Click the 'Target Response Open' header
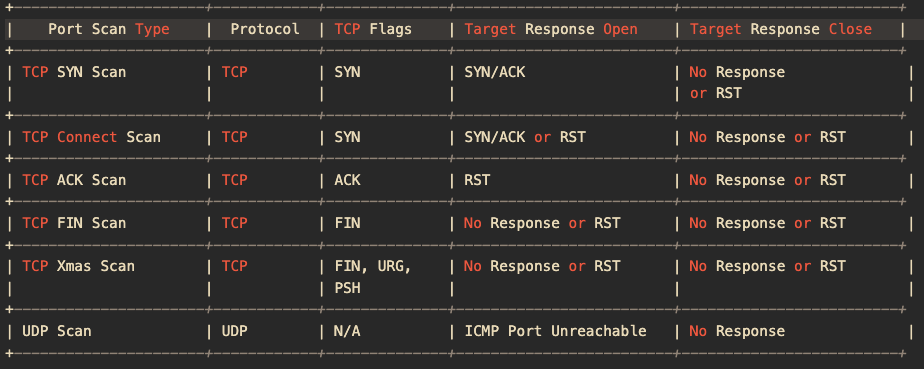This screenshot has width=924, height=369. 551,29
